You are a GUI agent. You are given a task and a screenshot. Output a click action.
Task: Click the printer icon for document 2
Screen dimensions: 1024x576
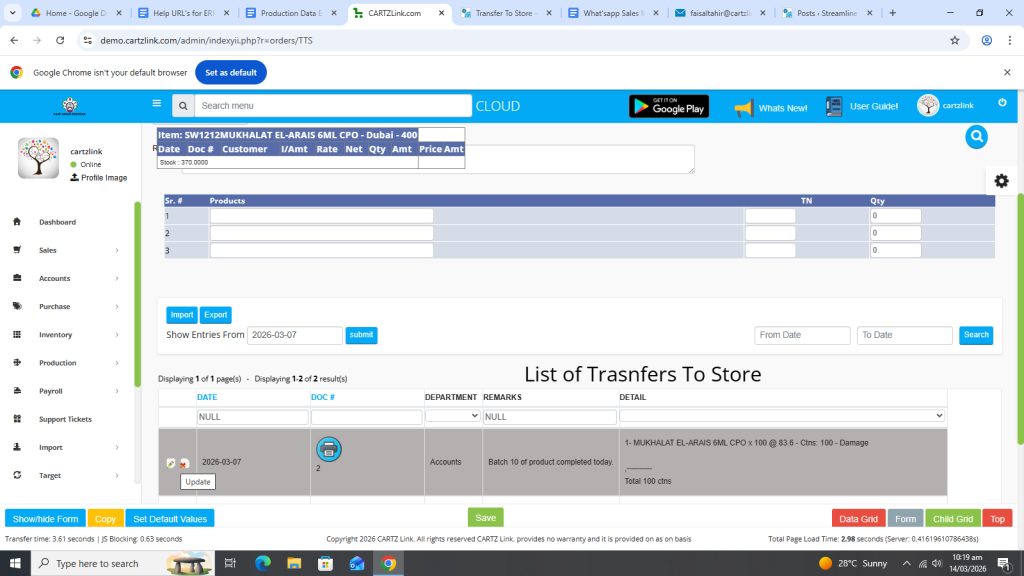coord(329,449)
